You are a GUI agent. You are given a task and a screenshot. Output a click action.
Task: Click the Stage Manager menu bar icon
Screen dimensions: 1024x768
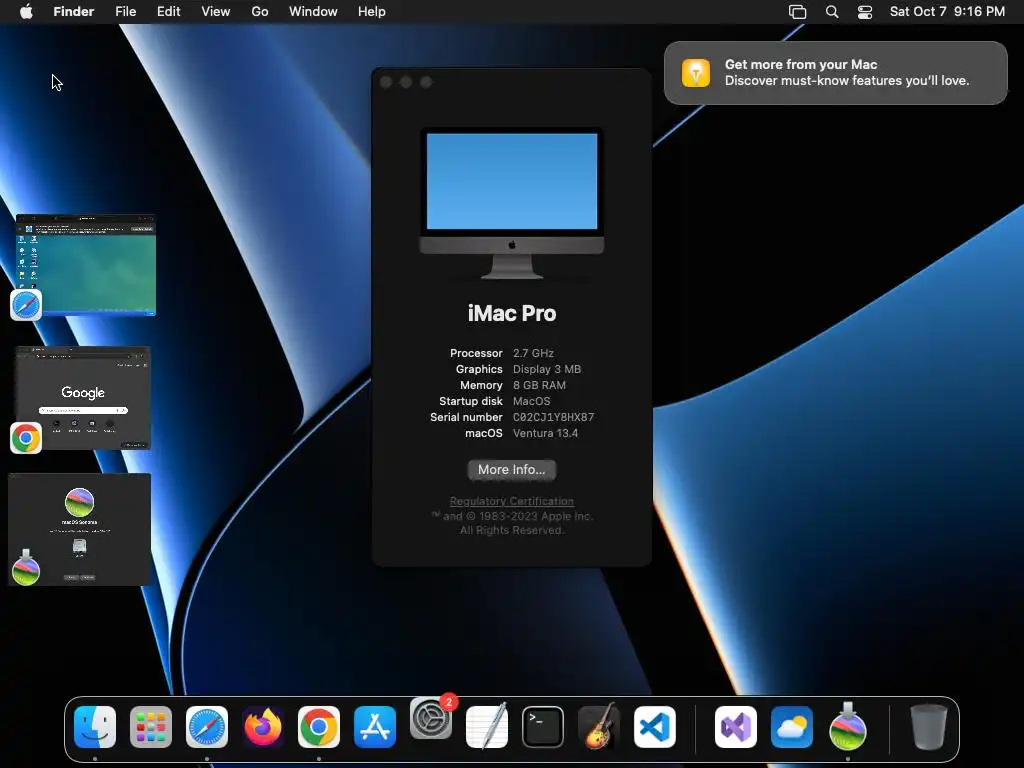pos(797,12)
